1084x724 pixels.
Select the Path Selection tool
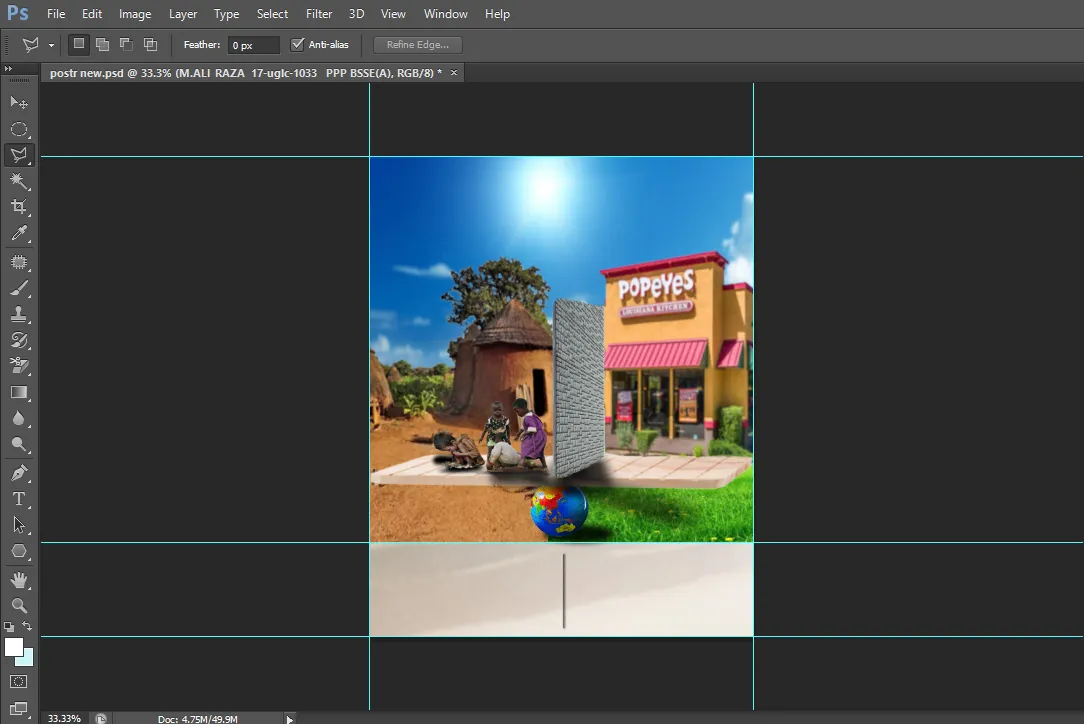[x=19, y=525]
